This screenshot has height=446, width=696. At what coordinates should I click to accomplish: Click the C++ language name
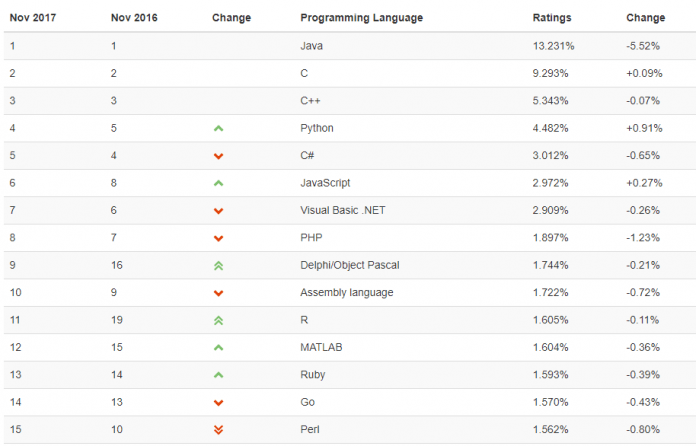point(310,101)
